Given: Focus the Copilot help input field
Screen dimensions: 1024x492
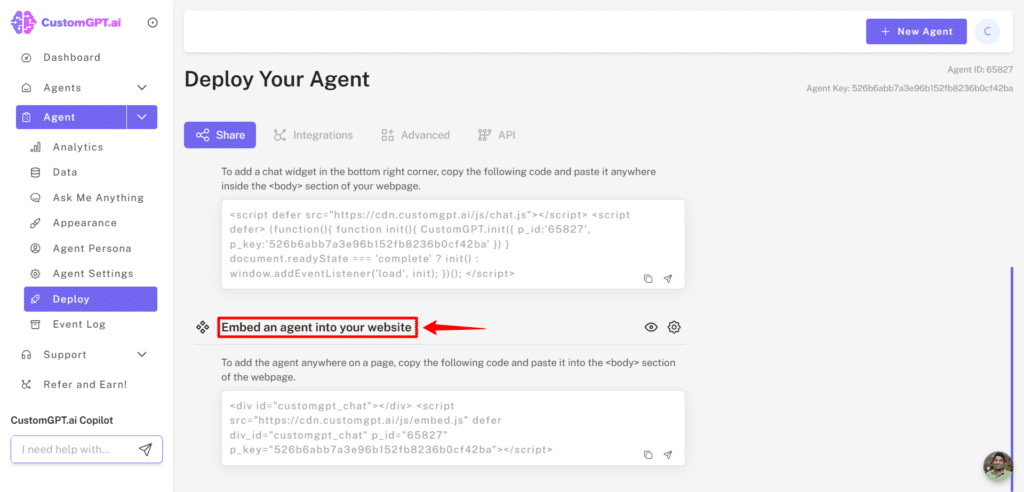Looking at the screenshot, I should [x=87, y=450].
